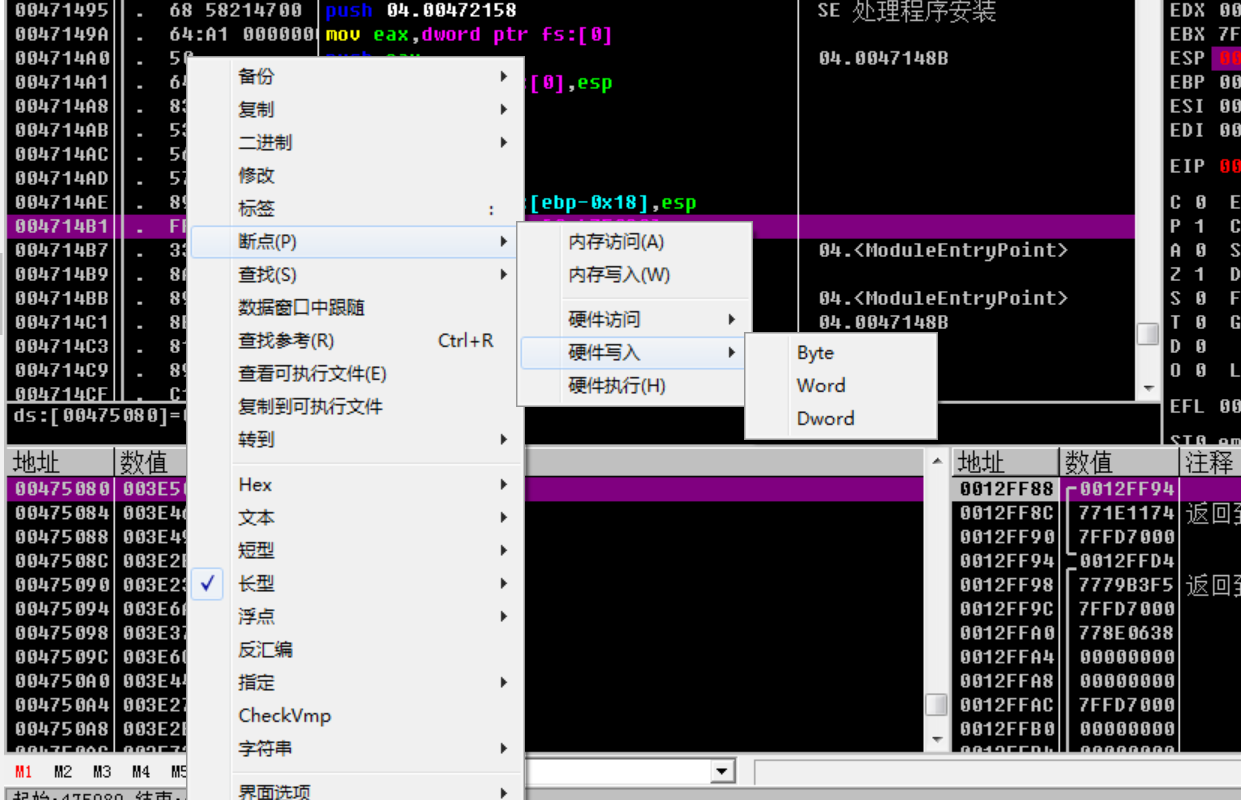Image resolution: width=1241 pixels, height=800 pixels.
Task: Select stack value 771E1174
Action: tap(1126, 513)
